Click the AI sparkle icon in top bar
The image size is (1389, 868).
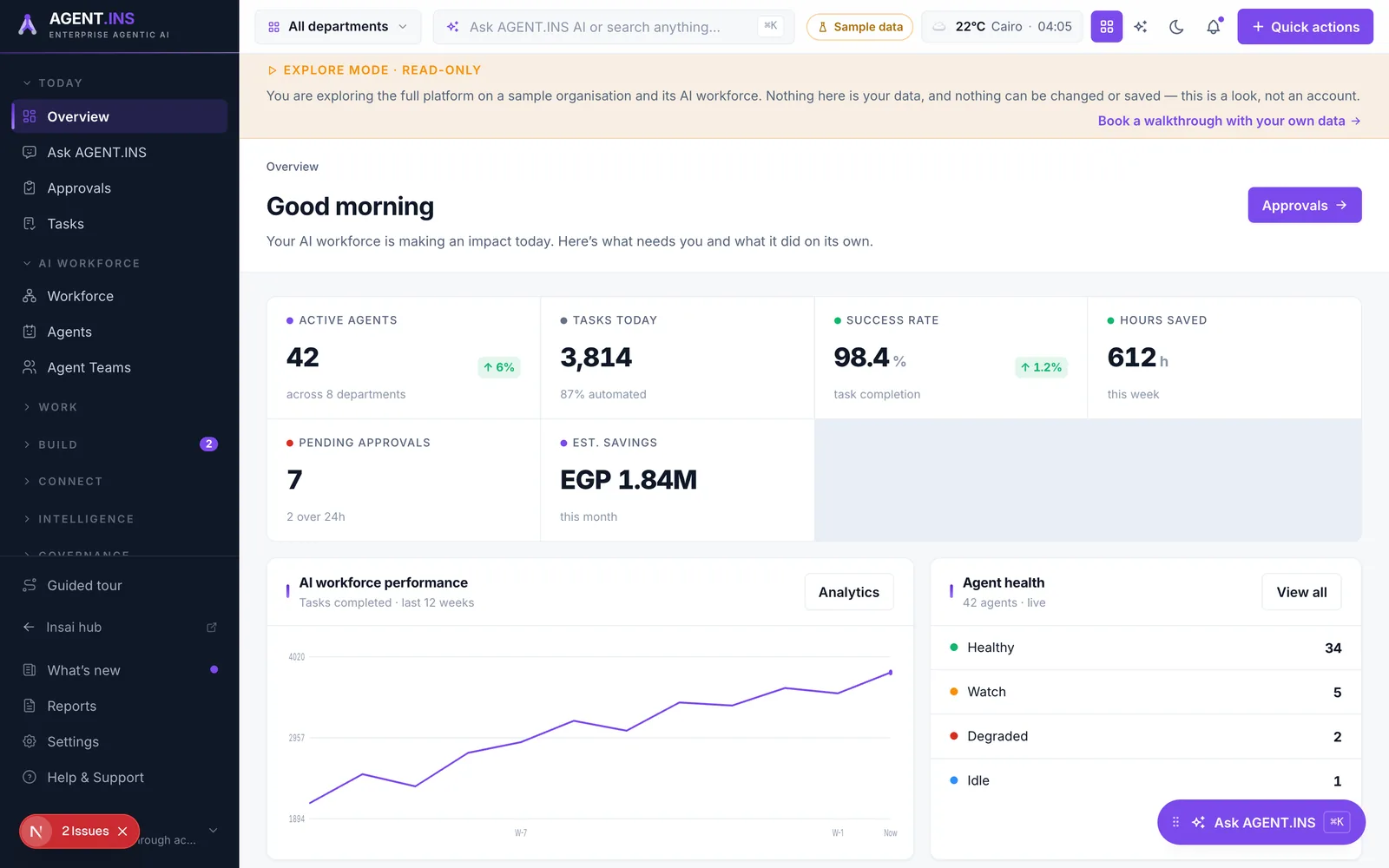point(1141,27)
